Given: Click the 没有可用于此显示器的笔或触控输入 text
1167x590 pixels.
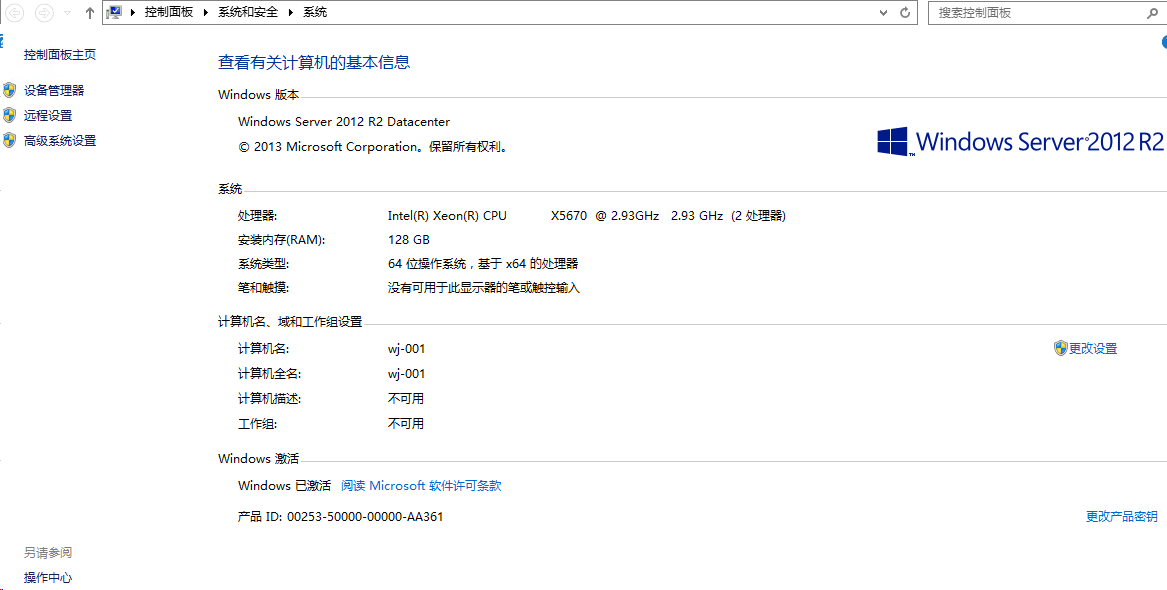Looking at the screenshot, I should click(x=484, y=288).
